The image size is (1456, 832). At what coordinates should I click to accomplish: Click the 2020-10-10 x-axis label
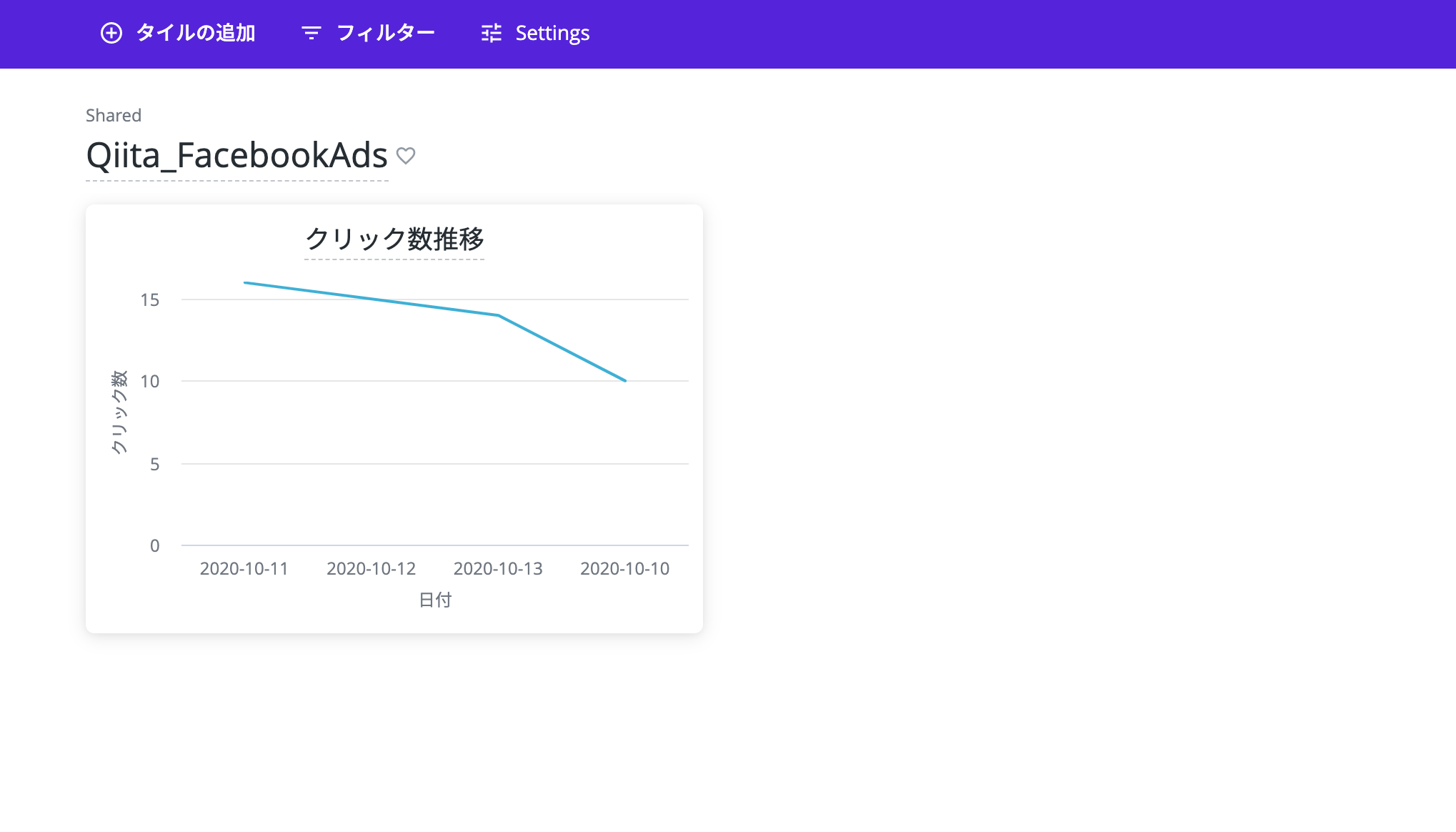(625, 568)
